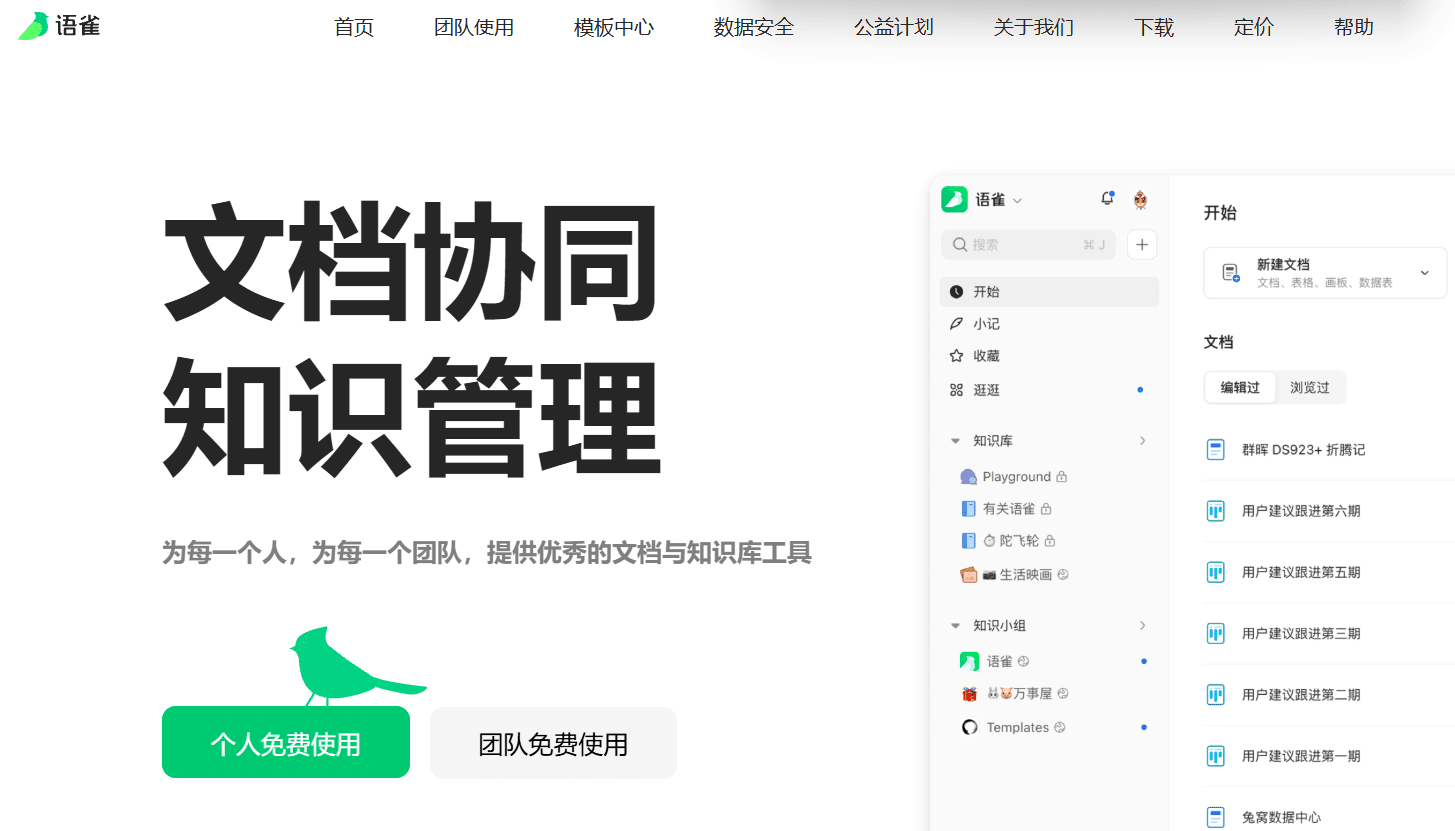Open the document 用户建议跟进第三期
1455x831 pixels.
[1301, 634]
